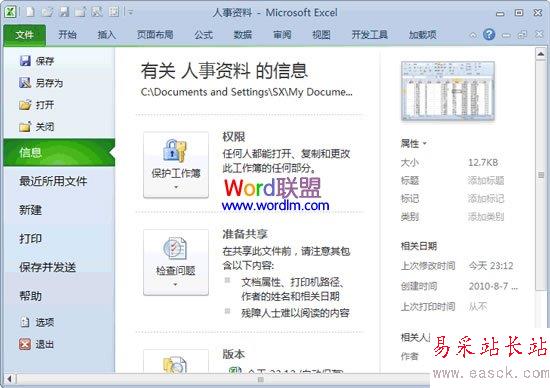
Task: Click the vertical scrollbar thumb
Action: pyautogui.click(x=541, y=174)
